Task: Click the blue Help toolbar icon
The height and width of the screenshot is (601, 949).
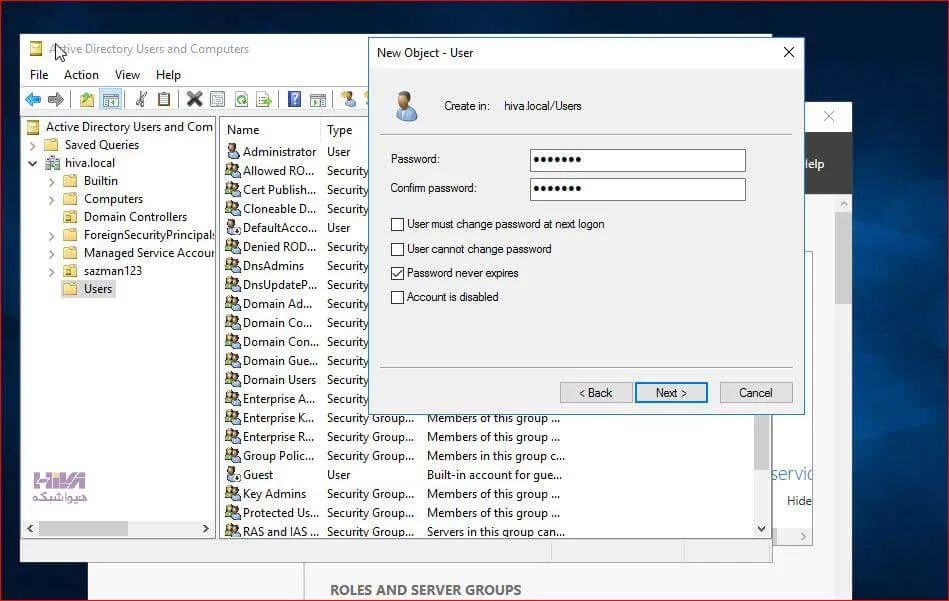Action: (x=294, y=99)
